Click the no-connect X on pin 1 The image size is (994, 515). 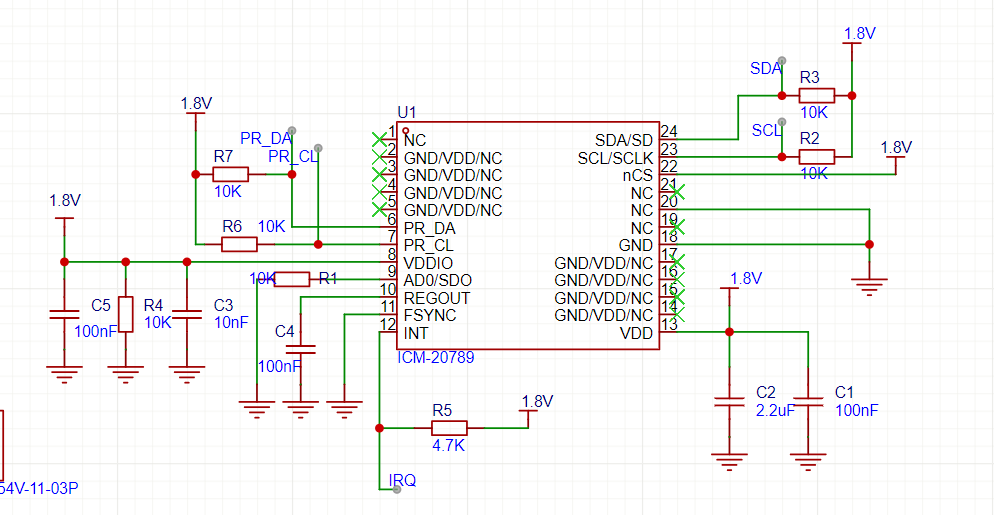pyautogui.click(x=379, y=138)
